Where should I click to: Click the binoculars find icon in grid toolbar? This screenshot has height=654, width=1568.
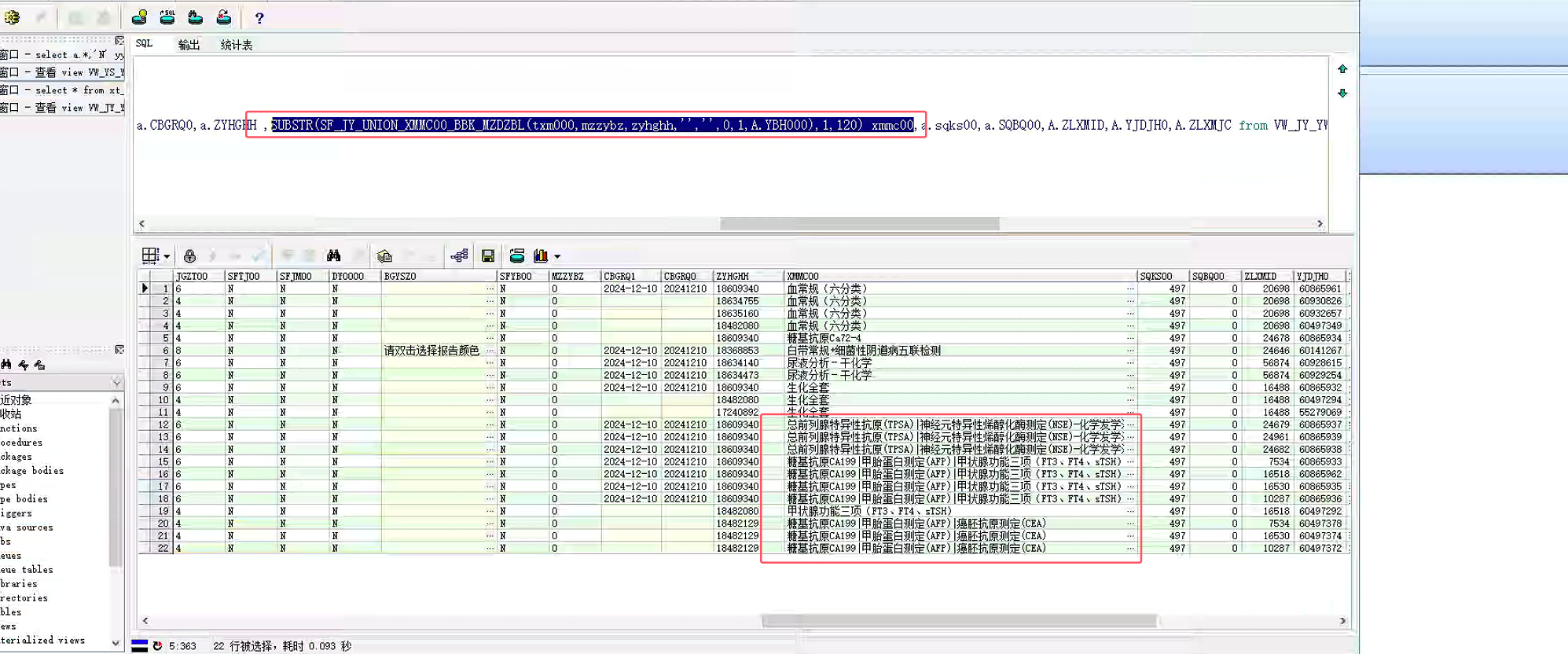pyautogui.click(x=334, y=256)
